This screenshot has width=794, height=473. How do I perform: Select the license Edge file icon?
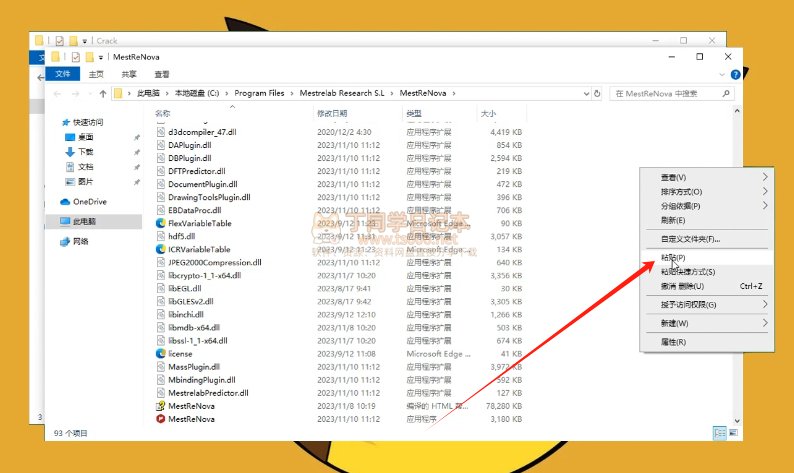click(160, 354)
